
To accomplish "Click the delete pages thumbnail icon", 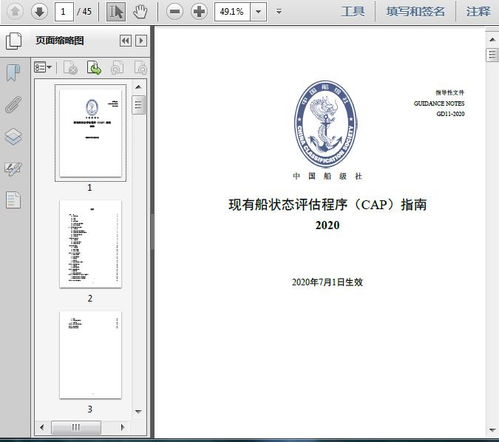I will click(x=70, y=67).
